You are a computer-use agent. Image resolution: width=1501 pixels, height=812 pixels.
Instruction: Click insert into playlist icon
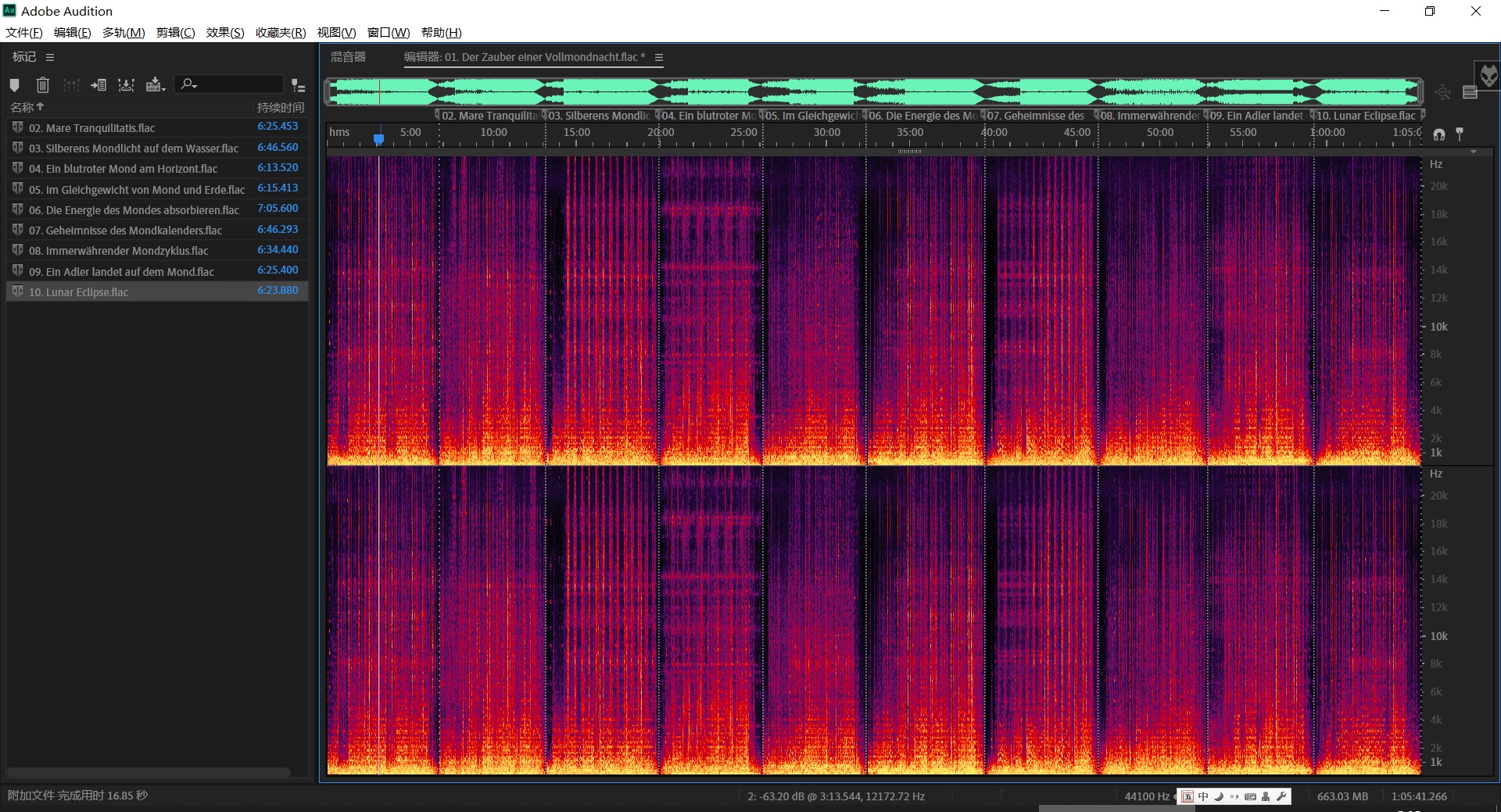[99, 84]
